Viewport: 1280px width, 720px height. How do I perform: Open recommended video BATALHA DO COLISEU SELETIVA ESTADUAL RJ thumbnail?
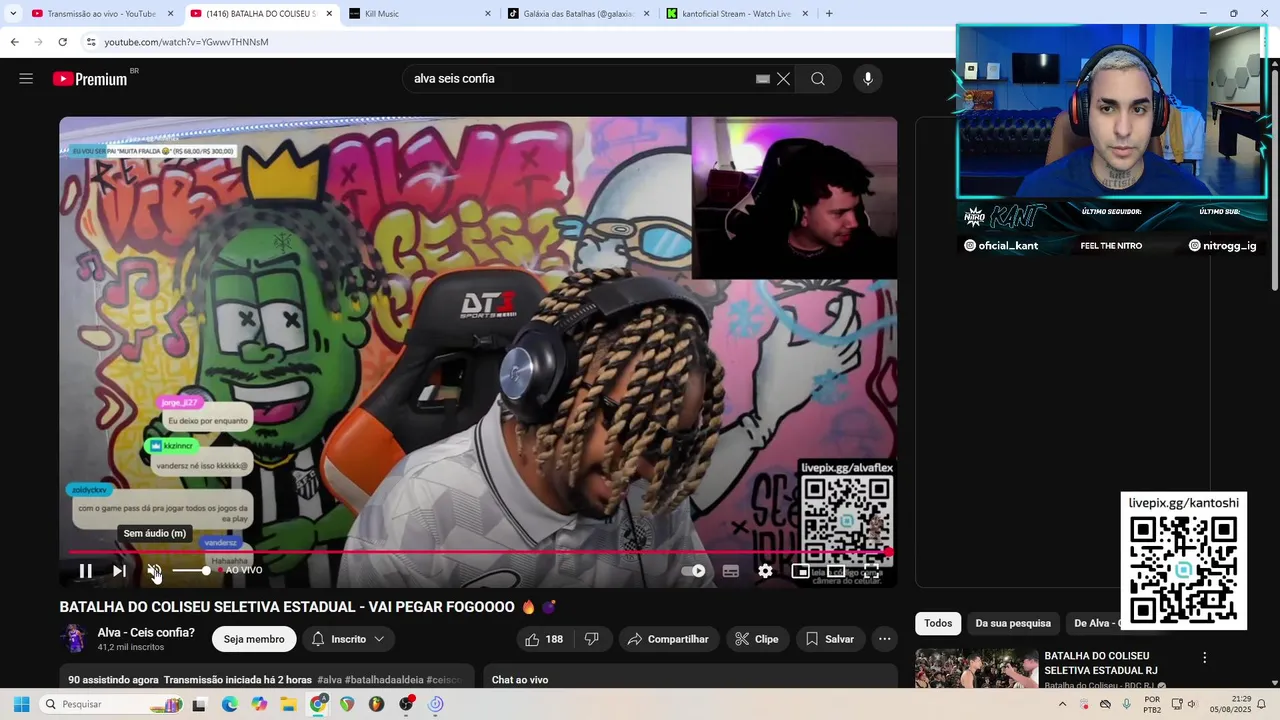click(x=976, y=668)
